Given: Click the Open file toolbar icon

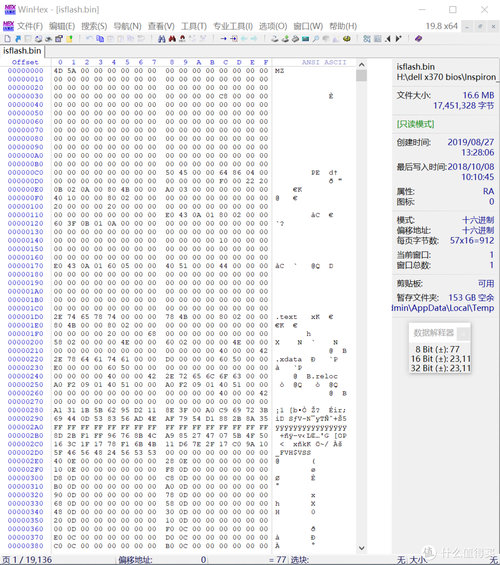Looking at the screenshot, I should (18, 39).
